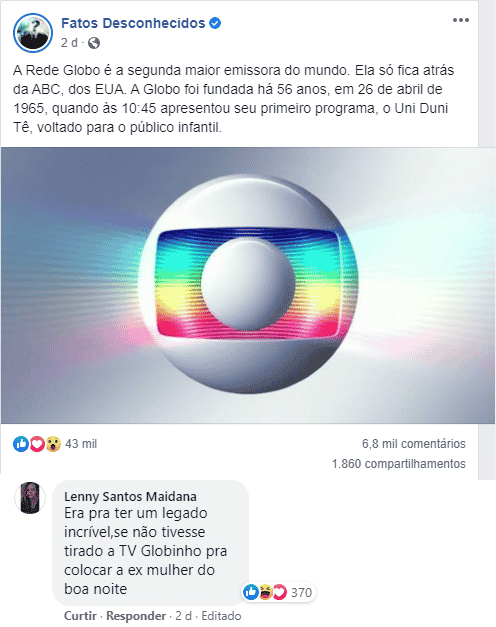The image size is (496, 627).
Task: Click the blue Like reaction icon under post
Action: pos(21,444)
